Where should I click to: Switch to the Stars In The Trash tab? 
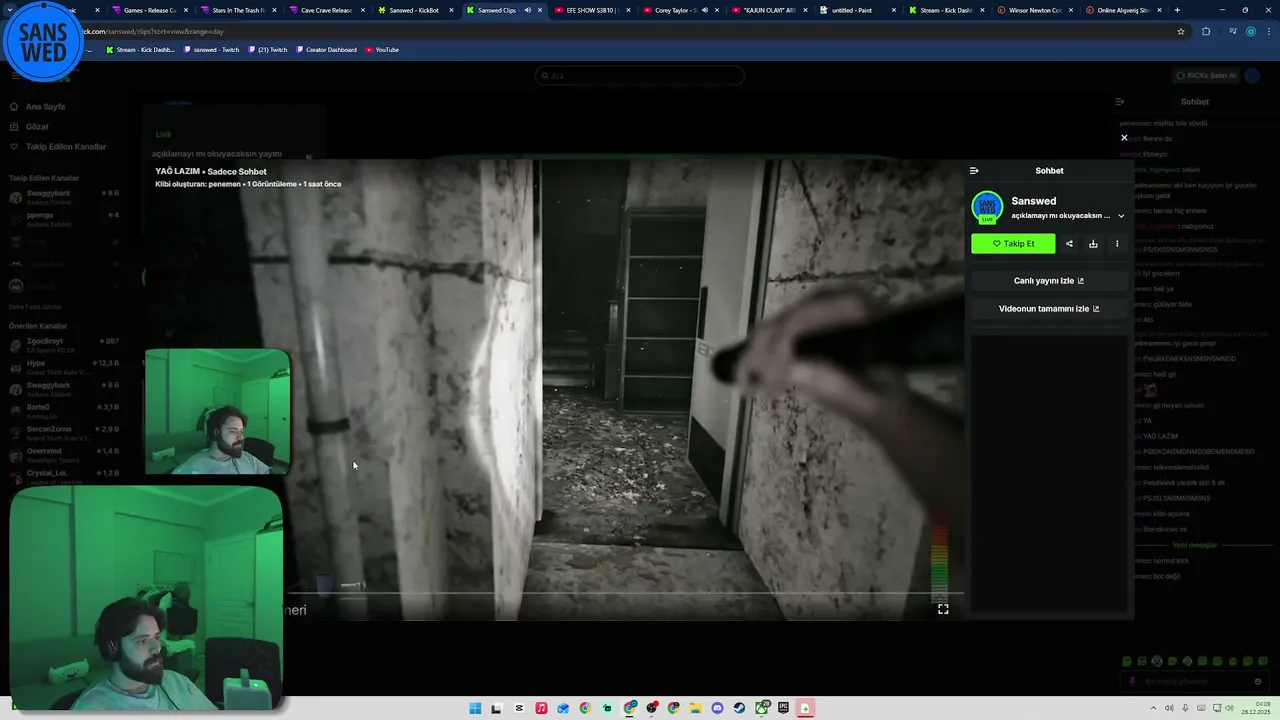tap(238, 10)
